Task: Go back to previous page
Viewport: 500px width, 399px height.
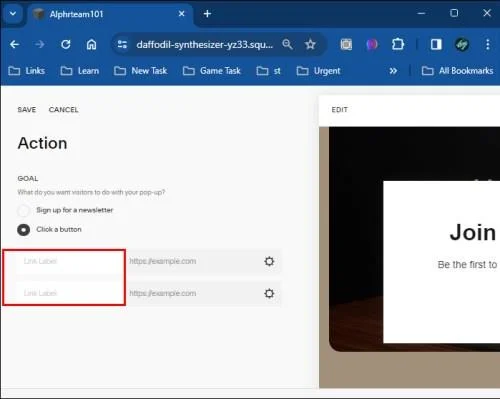Action: coord(15,44)
